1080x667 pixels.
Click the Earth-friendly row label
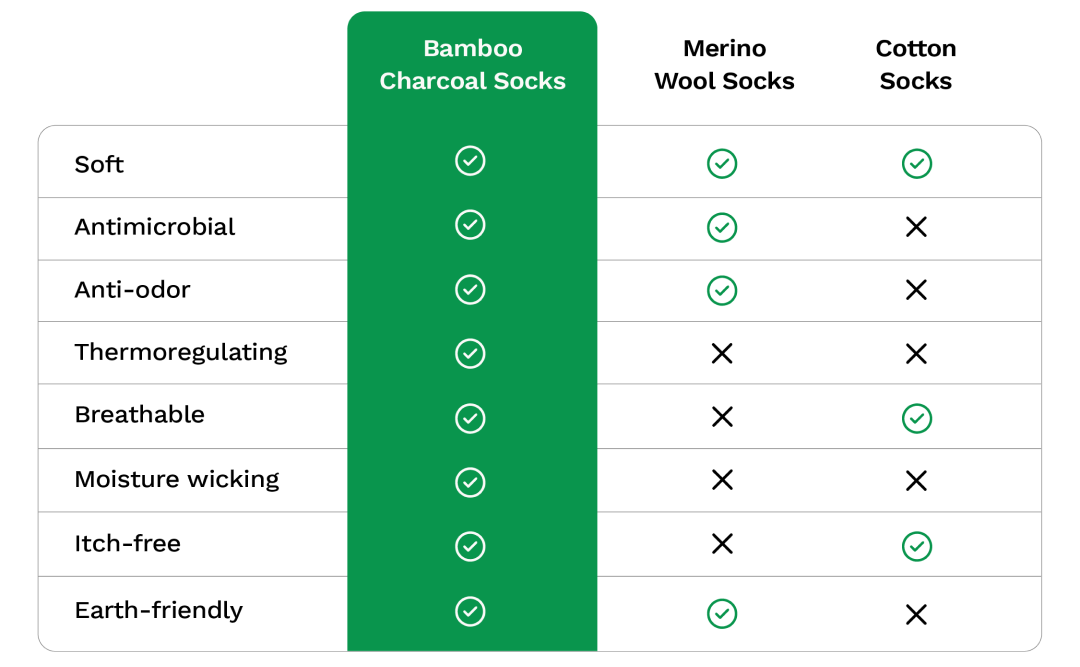tap(159, 610)
